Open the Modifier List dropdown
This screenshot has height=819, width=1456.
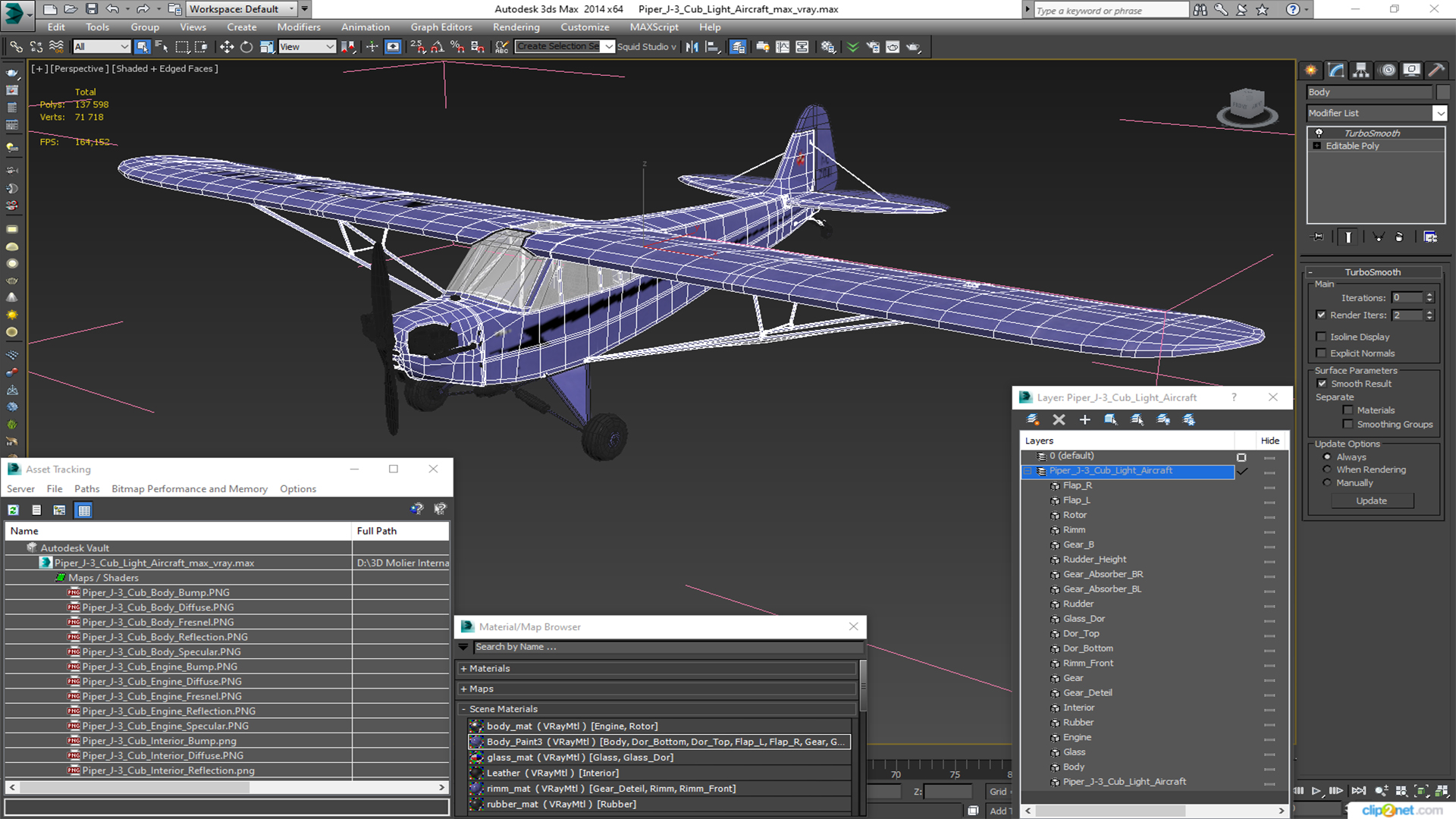point(1439,113)
